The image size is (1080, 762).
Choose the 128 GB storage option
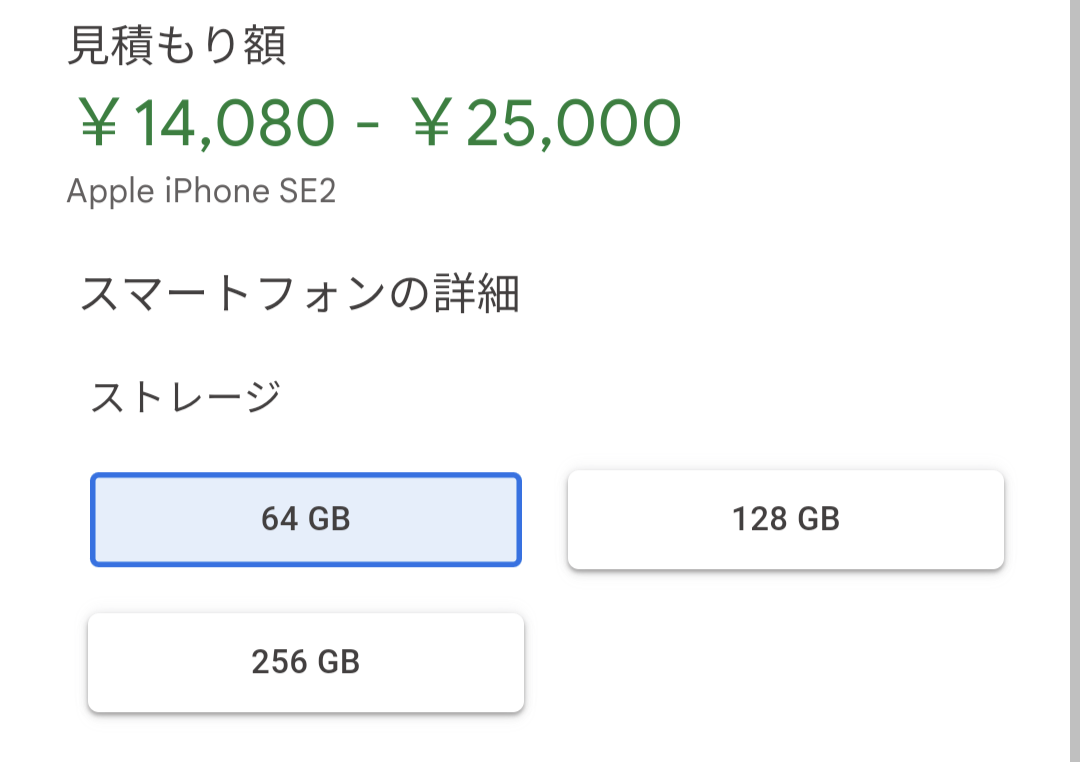tap(785, 519)
